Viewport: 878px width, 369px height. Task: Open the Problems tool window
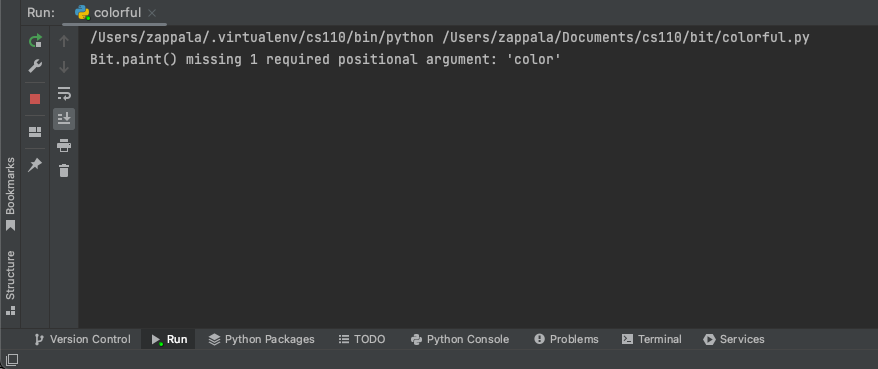(x=566, y=339)
